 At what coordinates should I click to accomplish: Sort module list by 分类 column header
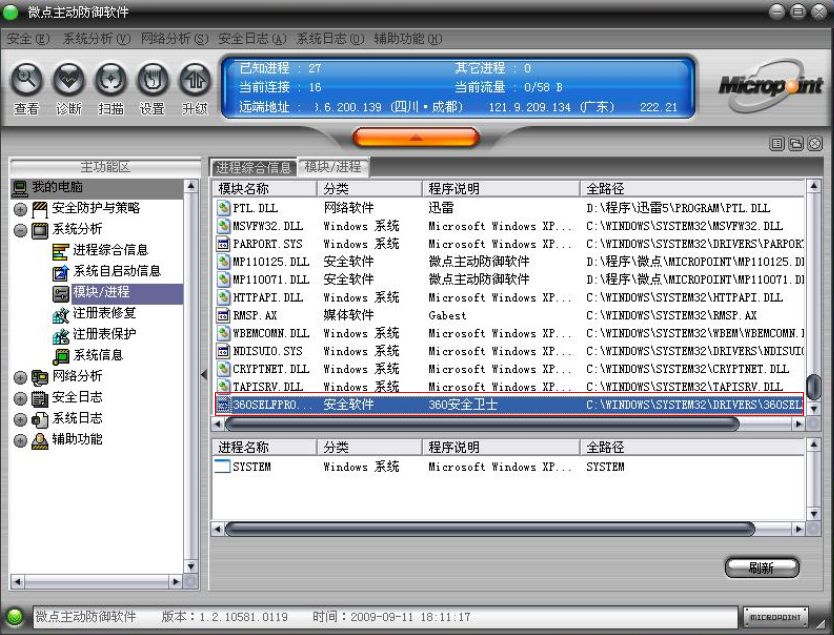point(370,189)
